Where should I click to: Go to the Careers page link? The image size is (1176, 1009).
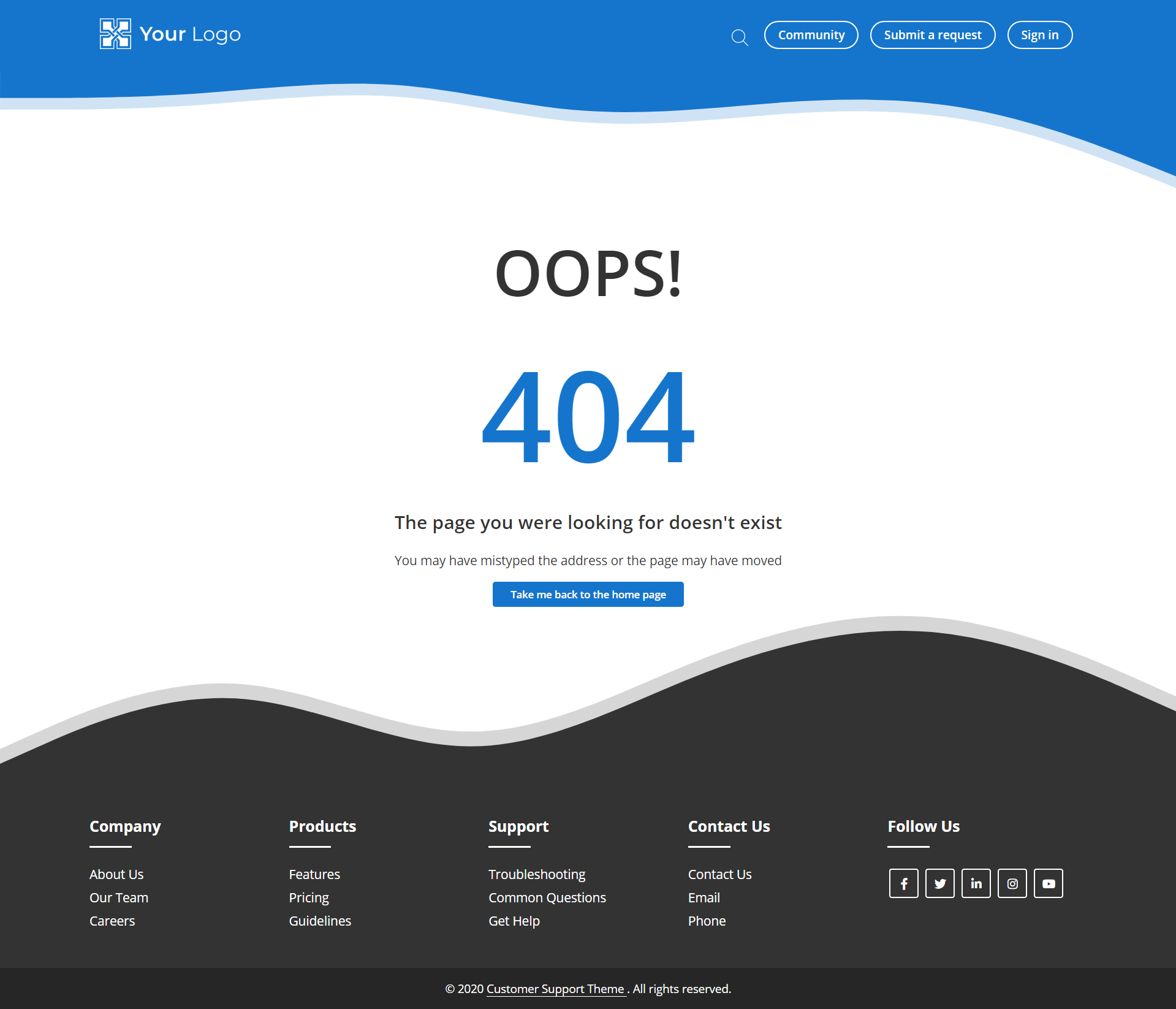pos(112,921)
